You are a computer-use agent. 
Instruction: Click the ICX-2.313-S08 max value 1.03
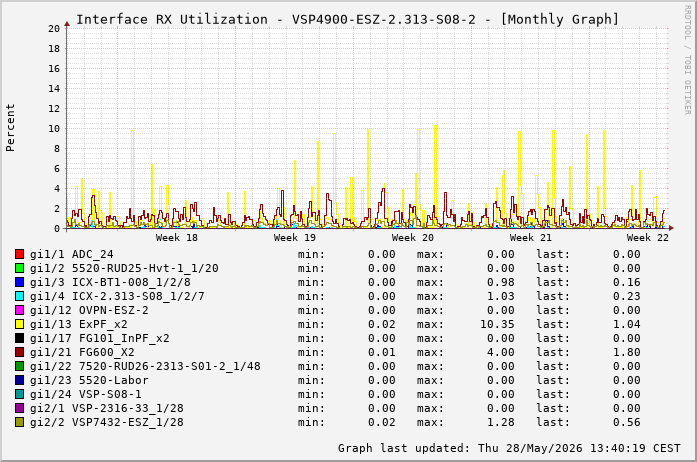[501, 296]
